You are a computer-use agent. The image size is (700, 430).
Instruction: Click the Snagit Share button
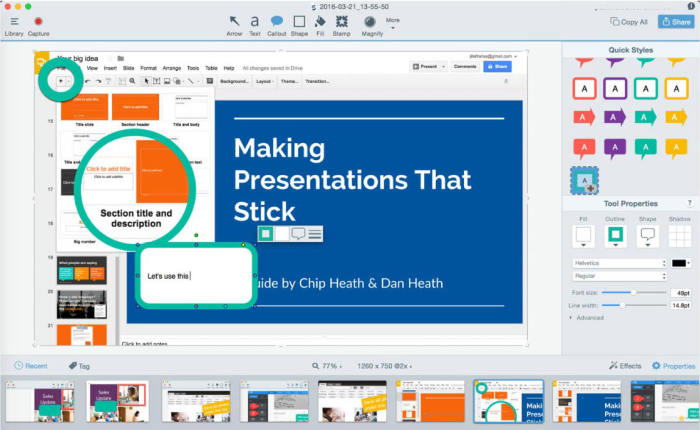point(676,21)
